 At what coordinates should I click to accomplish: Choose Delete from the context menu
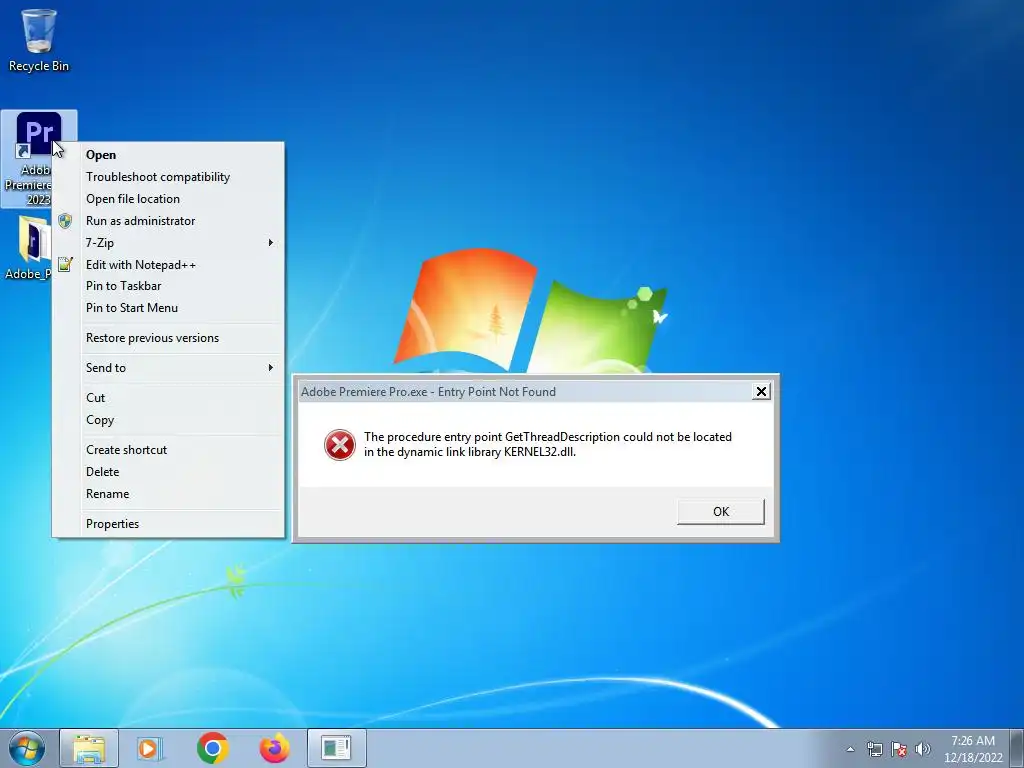click(x=168, y=472)
